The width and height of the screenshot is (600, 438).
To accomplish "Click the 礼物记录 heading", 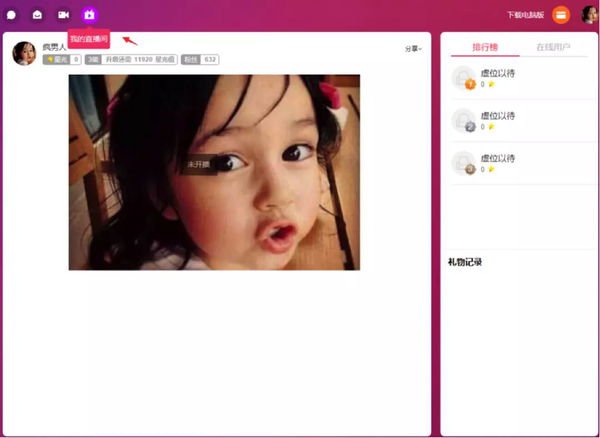I will pos(465,262).
